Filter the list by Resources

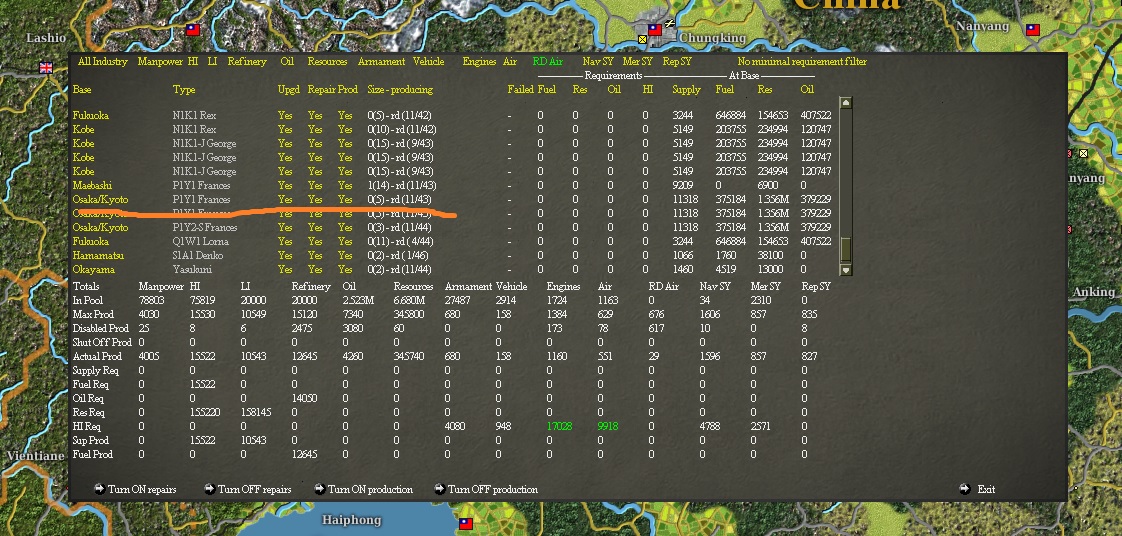click(327, 62)
